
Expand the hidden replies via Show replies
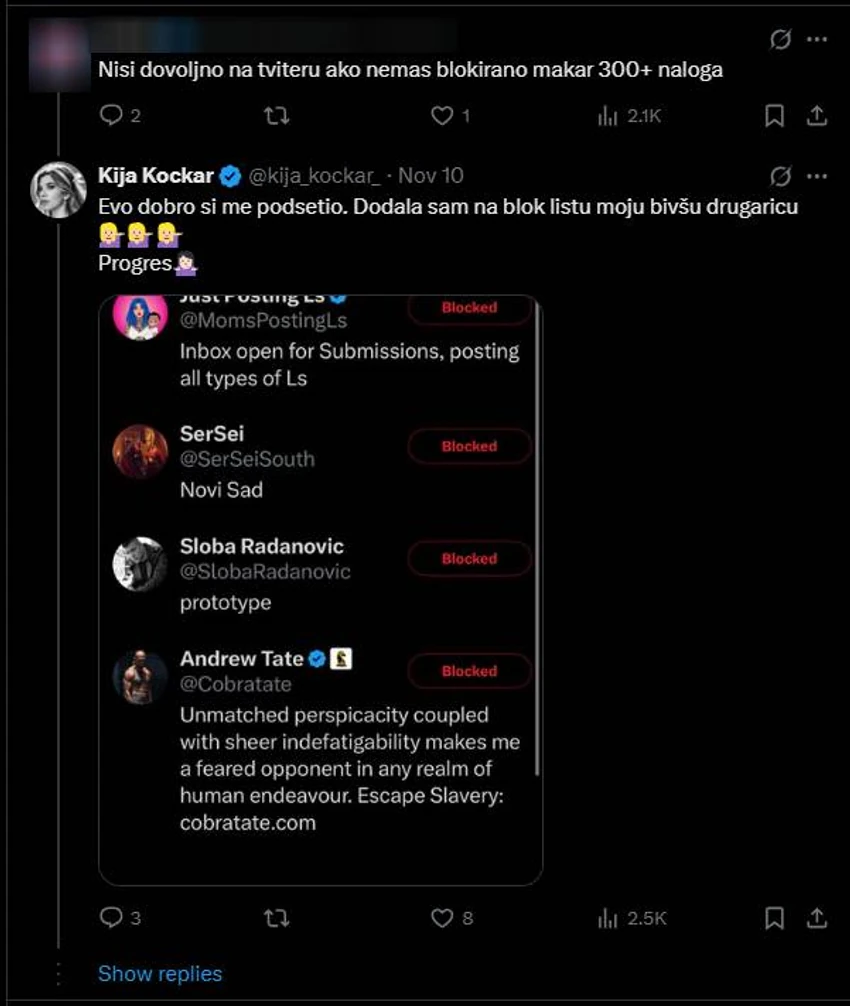click(x=159, y=973)
